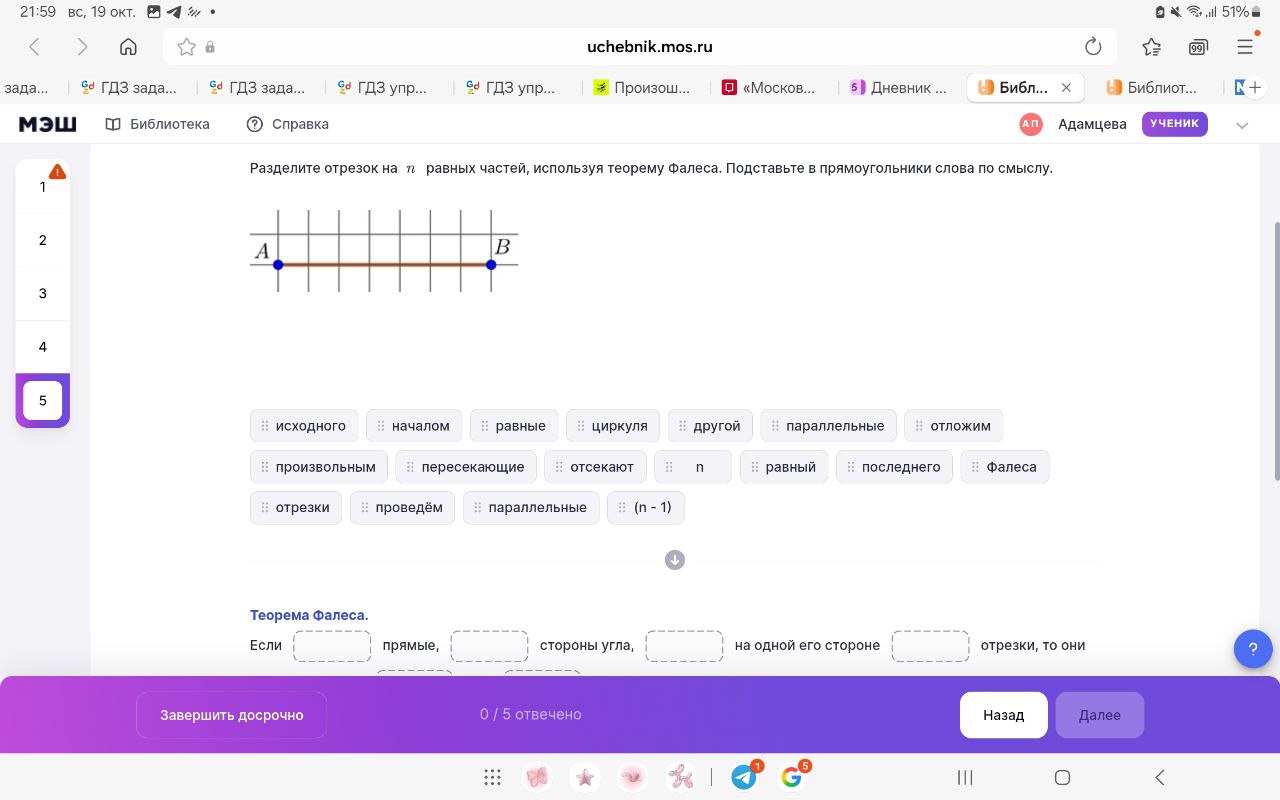Open Telegram from the dock
The height and width of the screenshot is (800, 1280).
[x=744, y=777]
